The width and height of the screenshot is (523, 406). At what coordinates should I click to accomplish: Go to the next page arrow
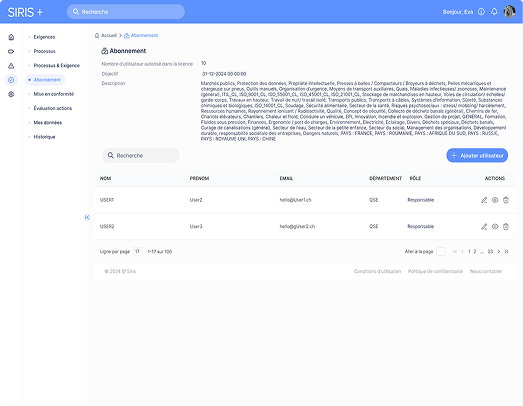(499, 252)
